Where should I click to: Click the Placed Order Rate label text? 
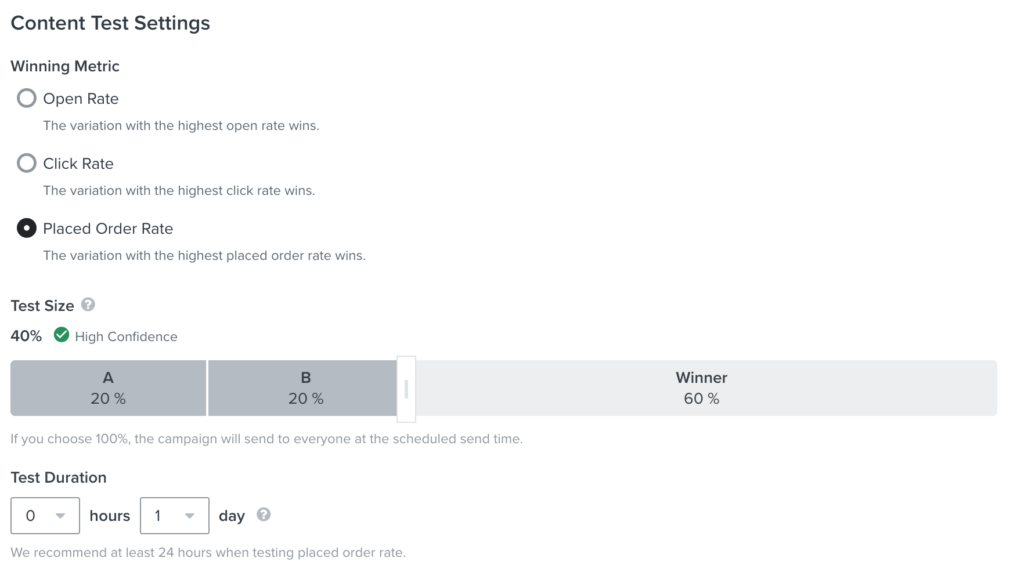[108, 229]
